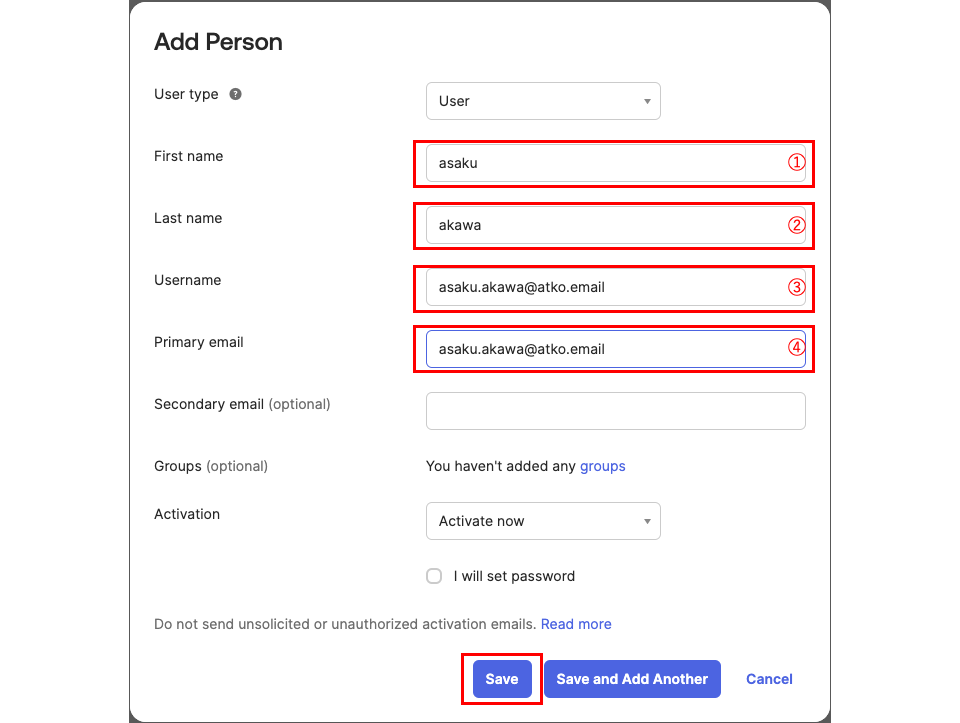Click the circled number 2 annotation

point(796,225)
